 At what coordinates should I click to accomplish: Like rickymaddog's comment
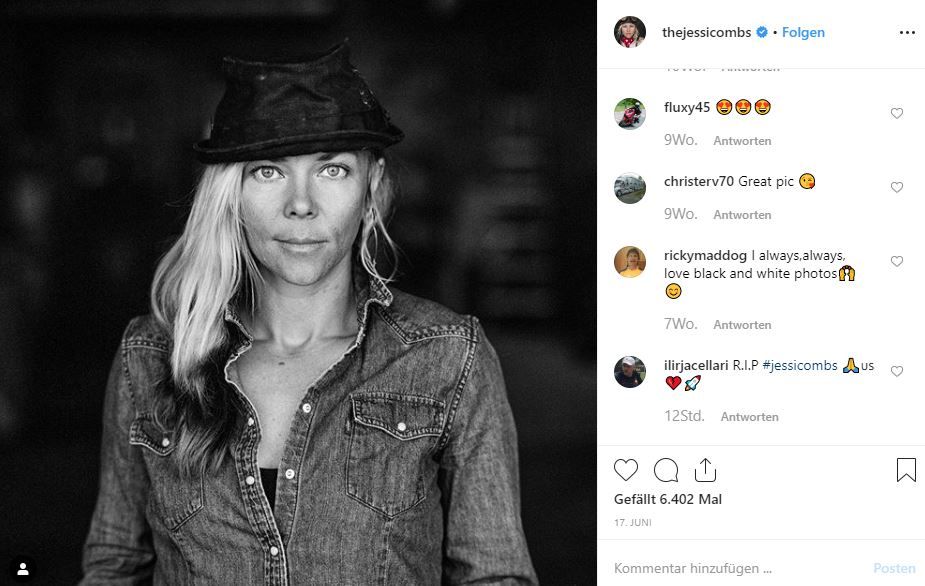pyautogui.click(x=897, y=261)
